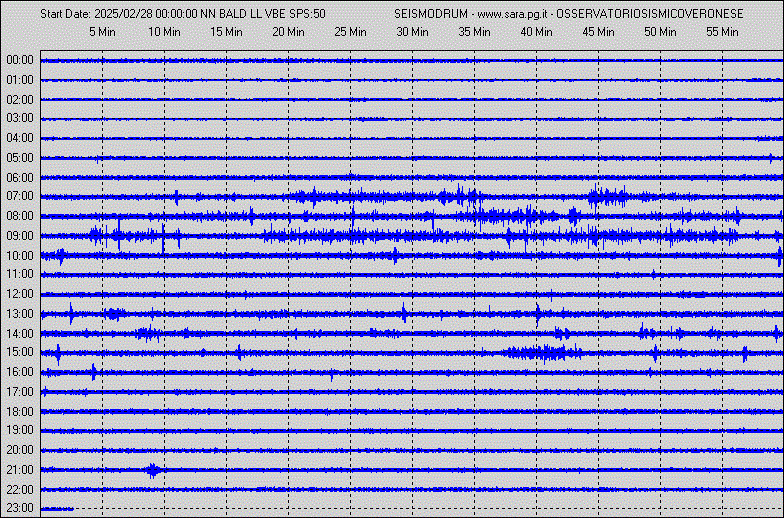
Task: Select the 22:00 hour label
Action: click(20, 490)
